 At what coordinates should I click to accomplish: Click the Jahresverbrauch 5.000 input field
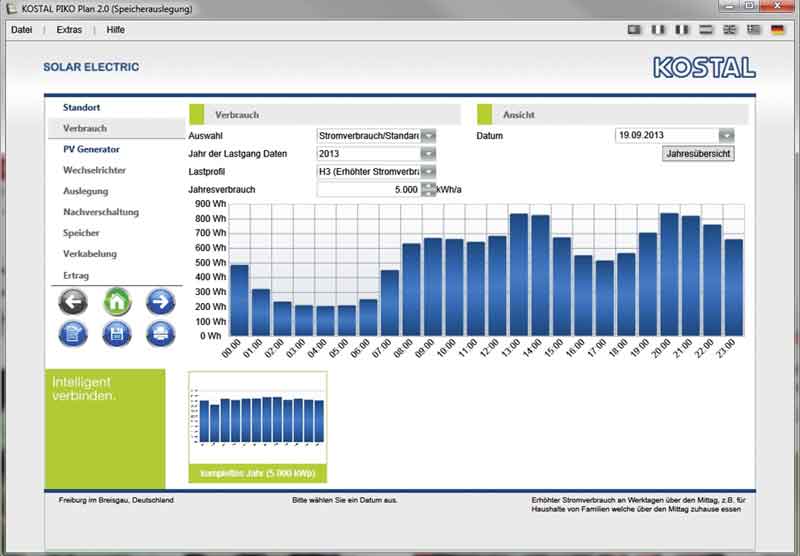369,190
